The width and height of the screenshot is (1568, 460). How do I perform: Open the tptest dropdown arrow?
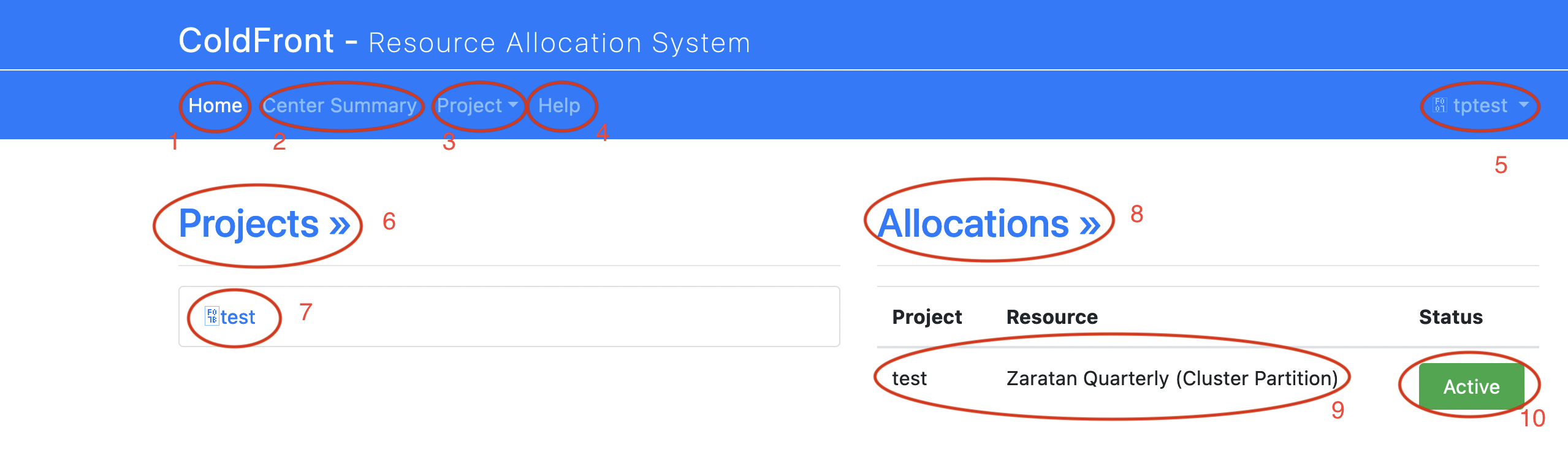1523,105
